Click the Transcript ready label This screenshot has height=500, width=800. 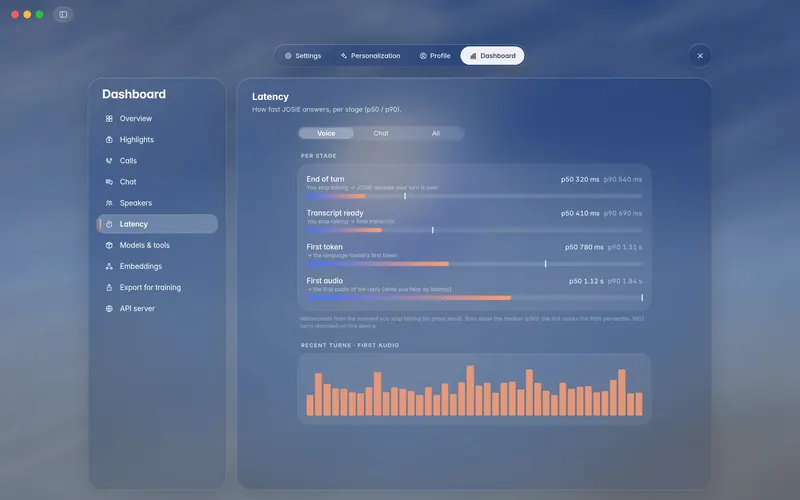(335, 213)
